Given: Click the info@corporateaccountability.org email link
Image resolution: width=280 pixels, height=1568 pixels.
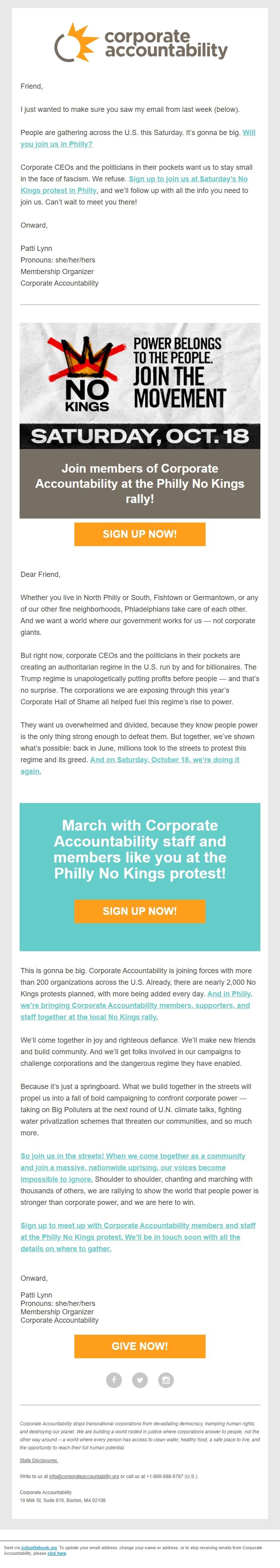Looking at the screenshot, I should (x=84, y=1476).
